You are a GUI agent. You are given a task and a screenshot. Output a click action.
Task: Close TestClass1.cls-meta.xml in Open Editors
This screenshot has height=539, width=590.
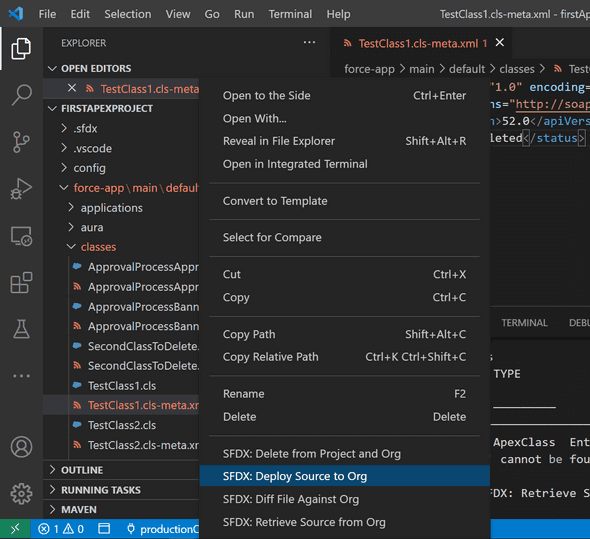[72, 88]
